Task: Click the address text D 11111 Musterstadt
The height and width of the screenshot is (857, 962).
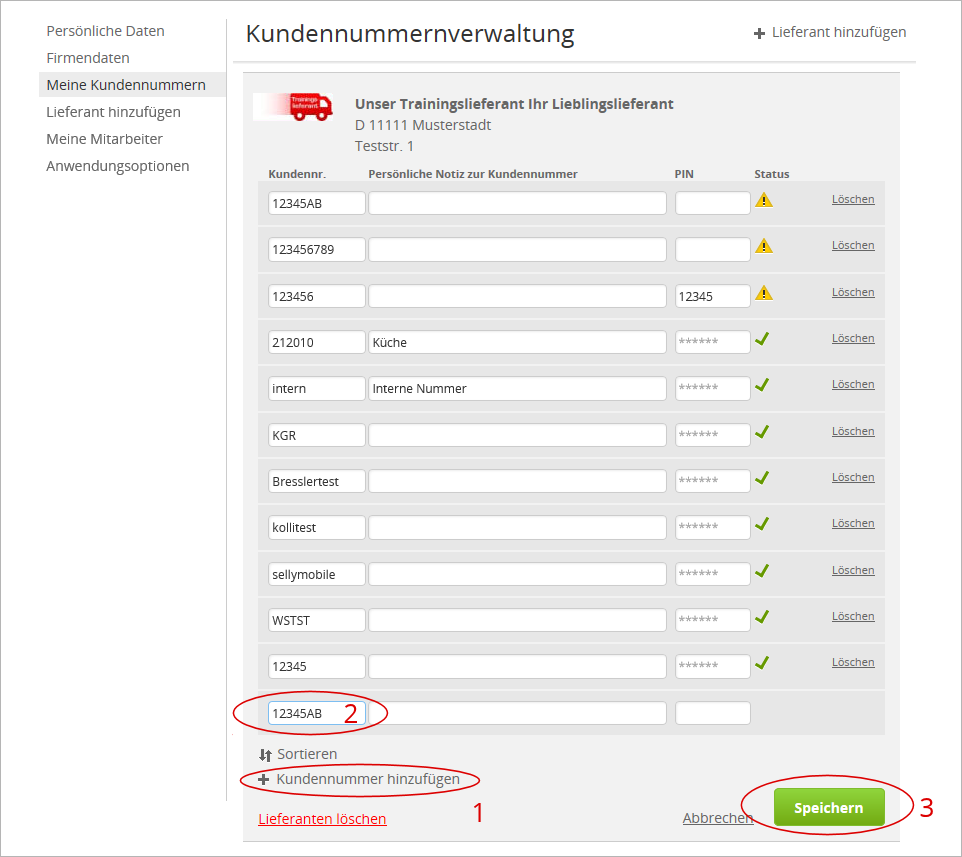Action: pos(423,125)
